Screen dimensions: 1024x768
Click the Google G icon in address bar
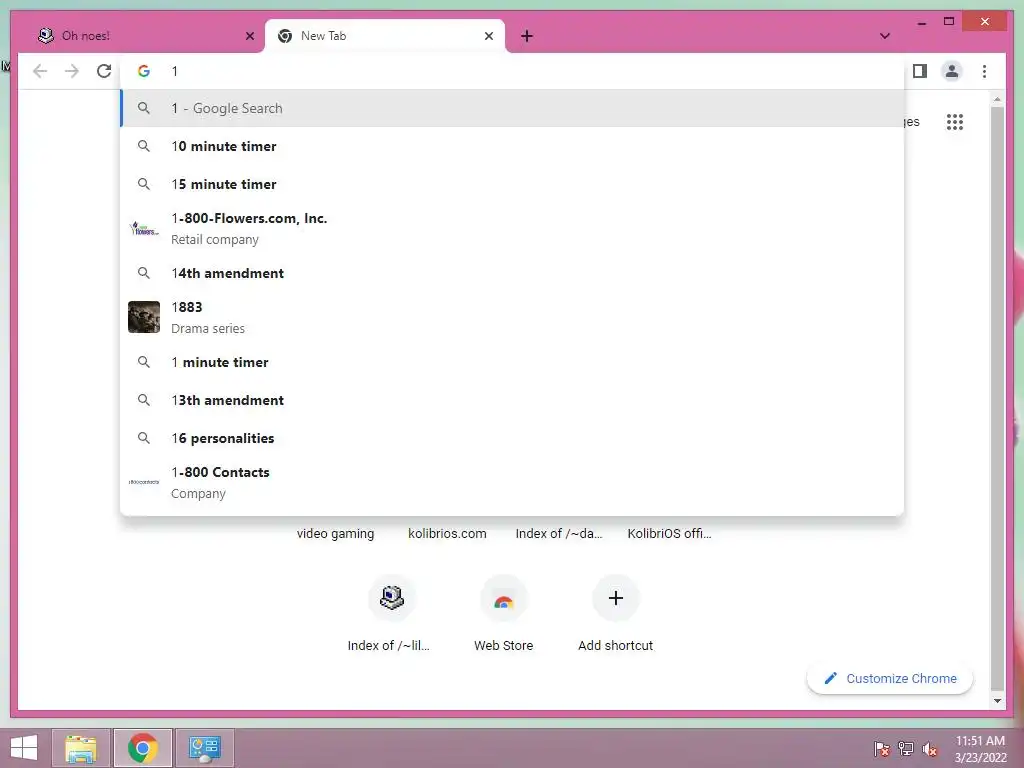pyautogui.click(x=144, y=71)
